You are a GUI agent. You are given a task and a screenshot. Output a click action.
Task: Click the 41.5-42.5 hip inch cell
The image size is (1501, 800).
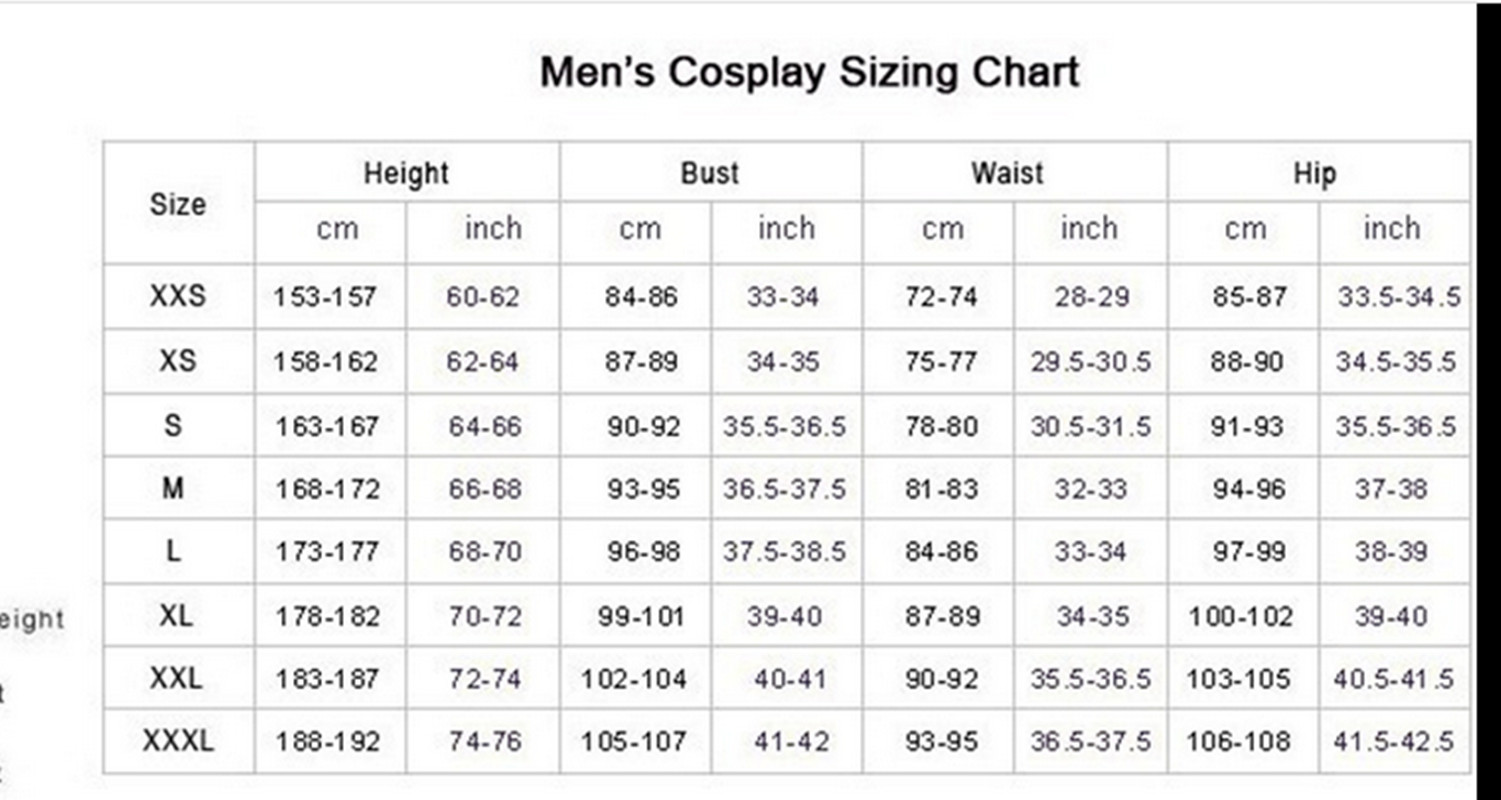tap(1394, 742)
